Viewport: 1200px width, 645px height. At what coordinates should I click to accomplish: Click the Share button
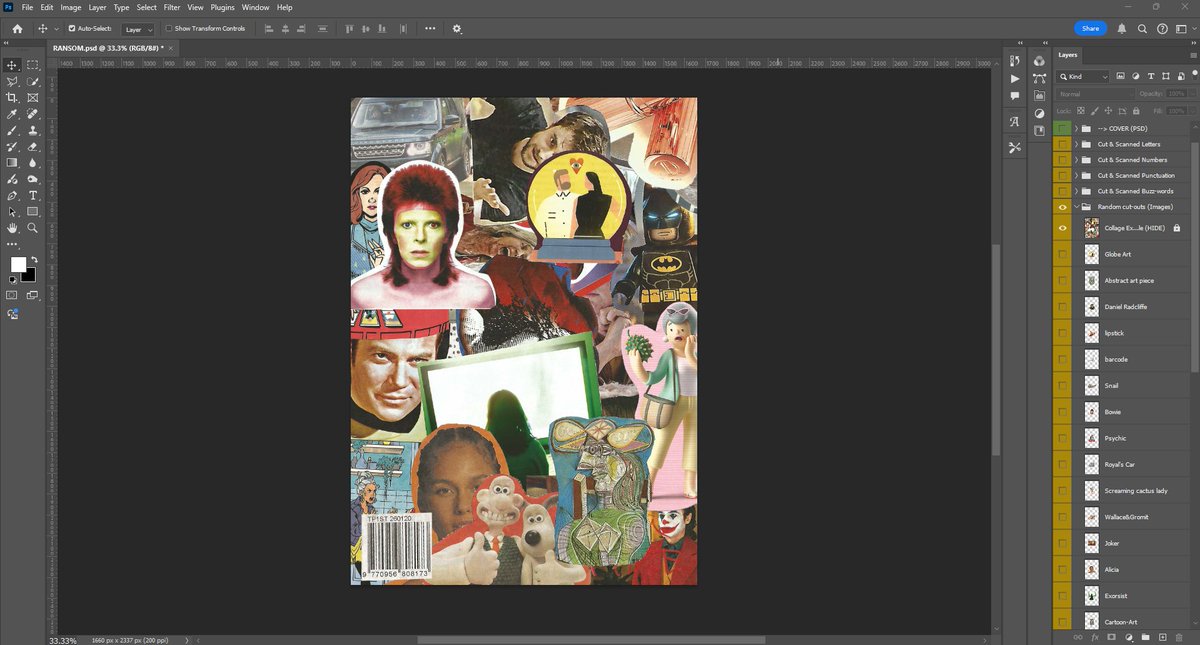click(1090, 28)
